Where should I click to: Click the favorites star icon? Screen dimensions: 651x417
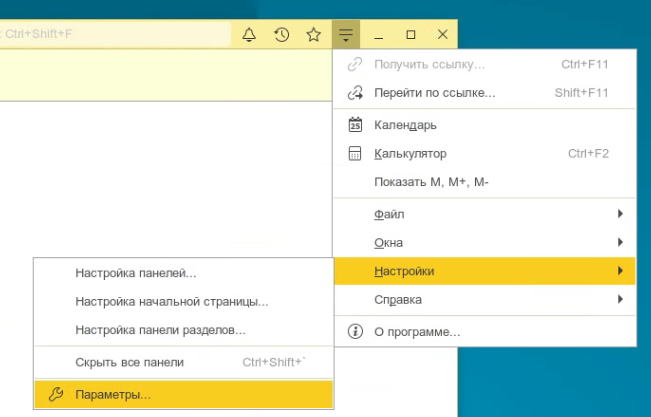(x=313, y=35)
